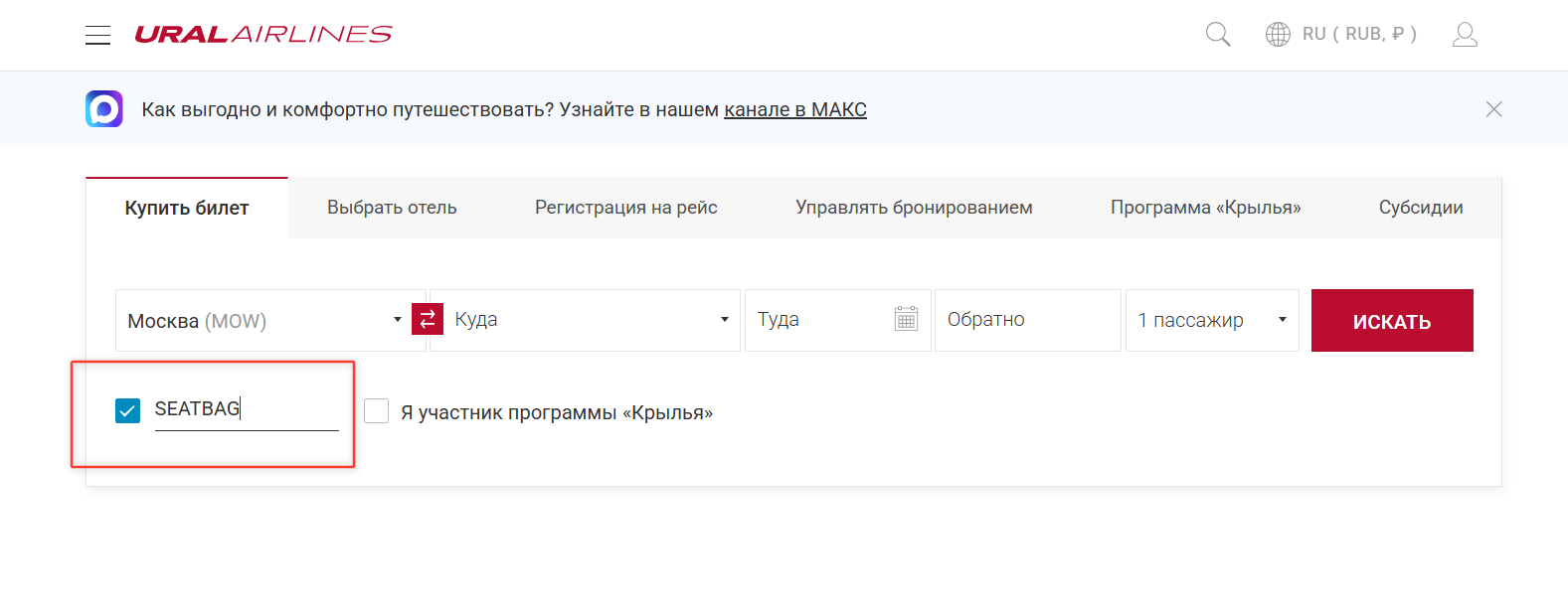Click the MAX messenger app icon
The image size is (1568, 616).
(104, 109)
